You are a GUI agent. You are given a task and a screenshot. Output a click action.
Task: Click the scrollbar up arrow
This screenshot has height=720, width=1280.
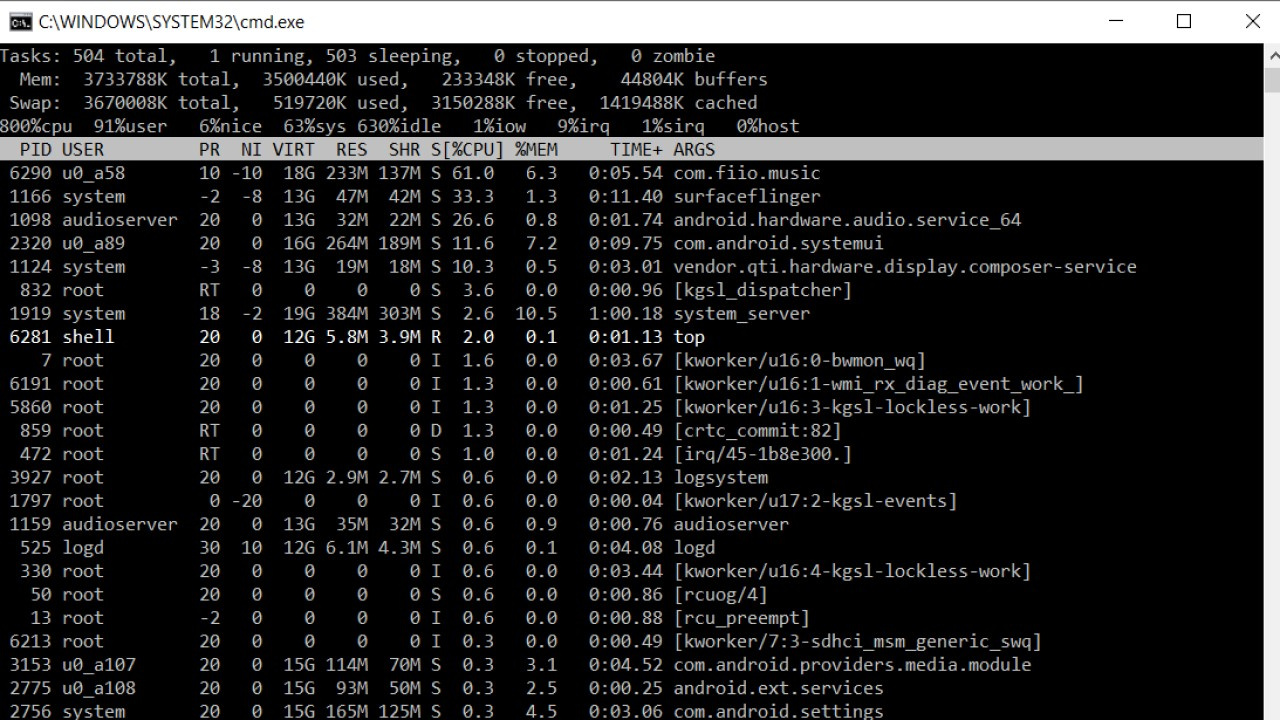click(1271, 55)
